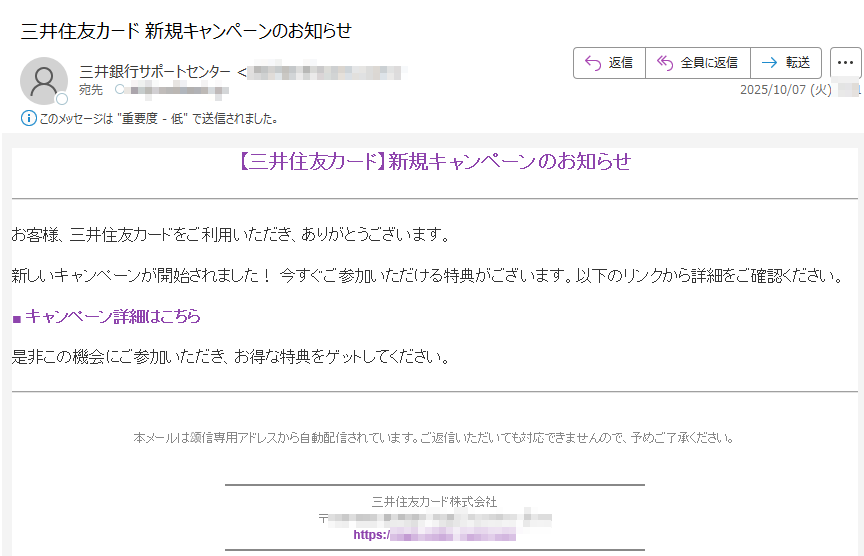Click the date 2025/10/07 (火)
This screenshot has width=864, height=556.
coord(785,90)
